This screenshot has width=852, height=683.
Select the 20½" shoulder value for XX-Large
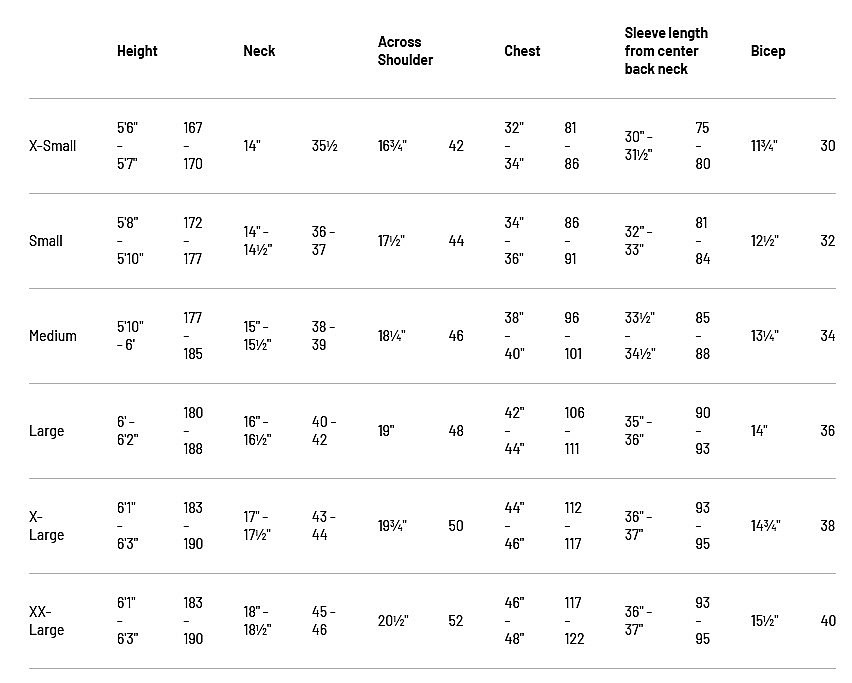tap(393, 621)
